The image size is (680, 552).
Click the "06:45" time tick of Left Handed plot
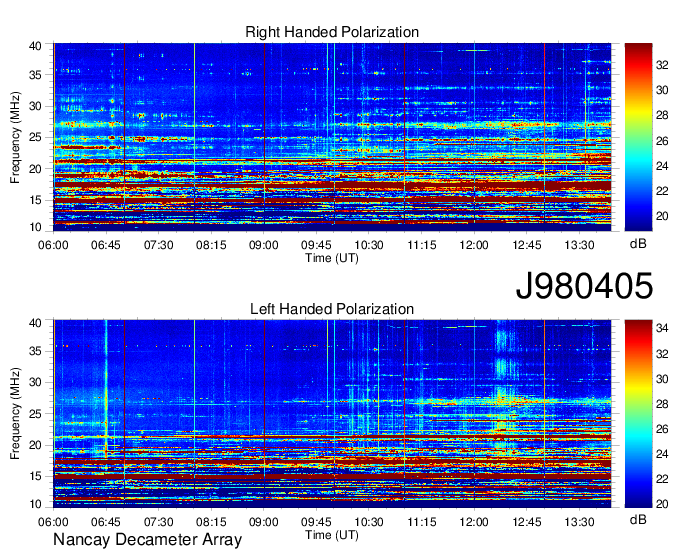(x=106, y=521)
